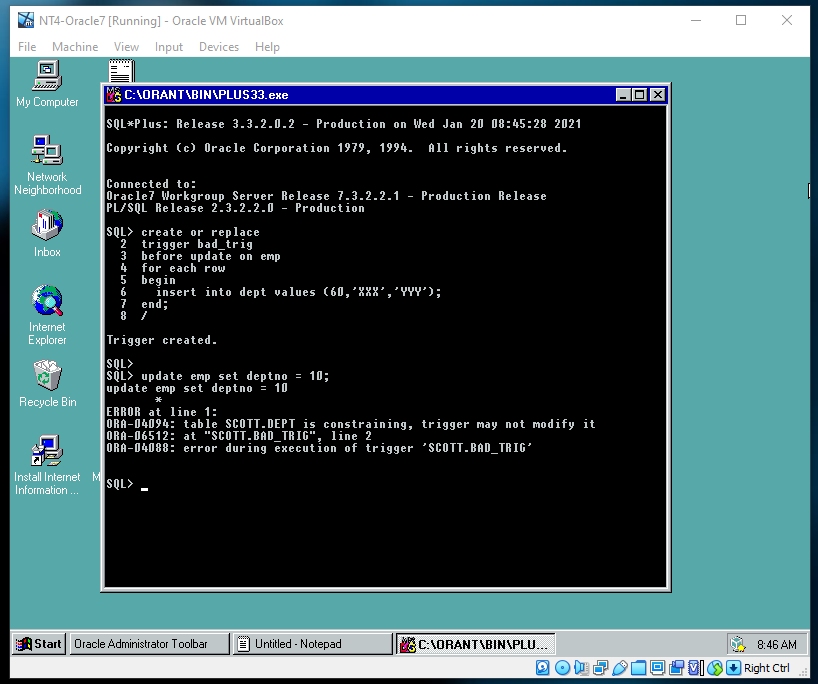Click the VirtualBox keyboard capture arrow indicator
Screen dimensions: 818x684
pos(733,668)
